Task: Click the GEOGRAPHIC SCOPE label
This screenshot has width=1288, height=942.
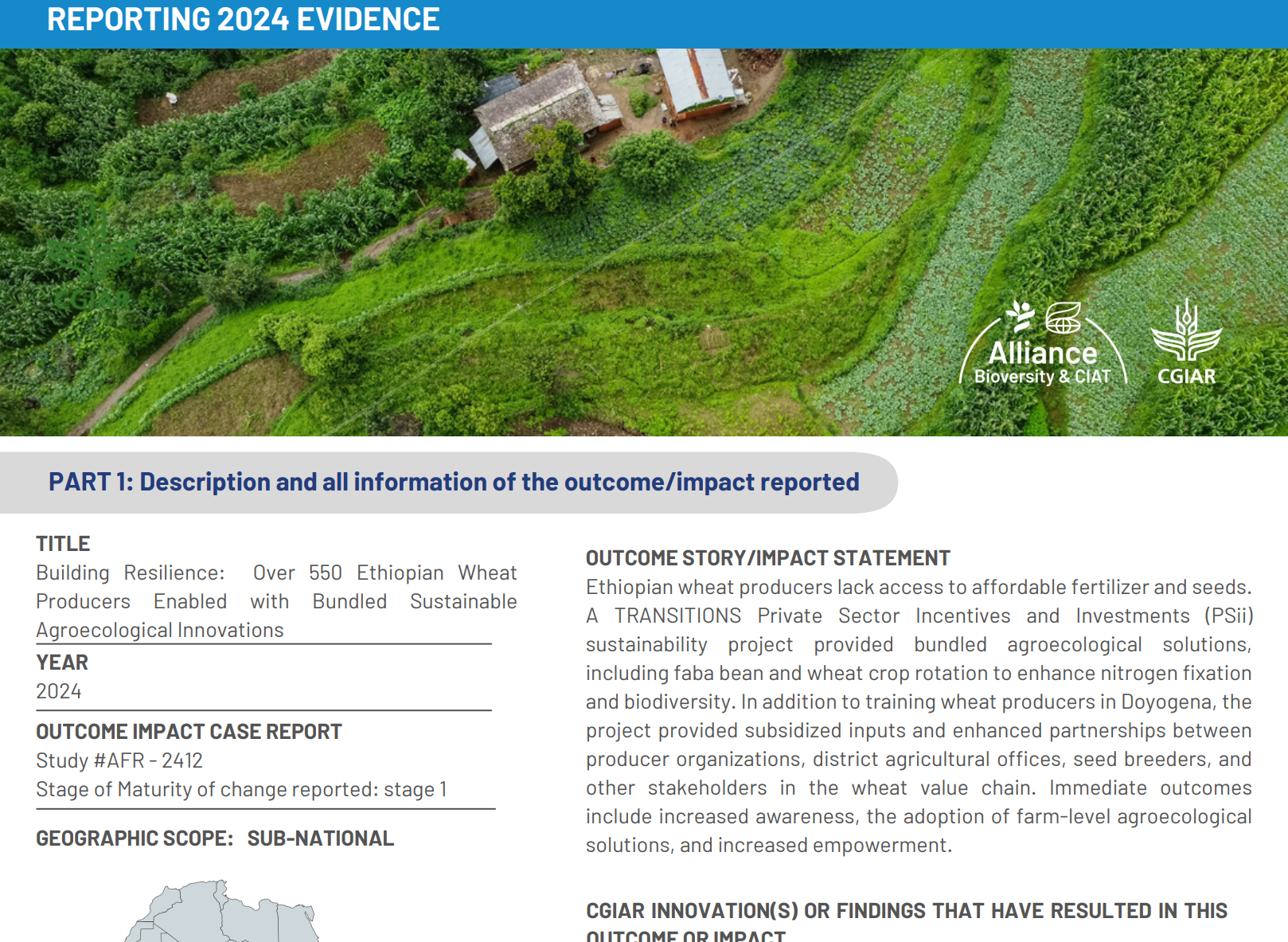Action: tap(135, 838)
